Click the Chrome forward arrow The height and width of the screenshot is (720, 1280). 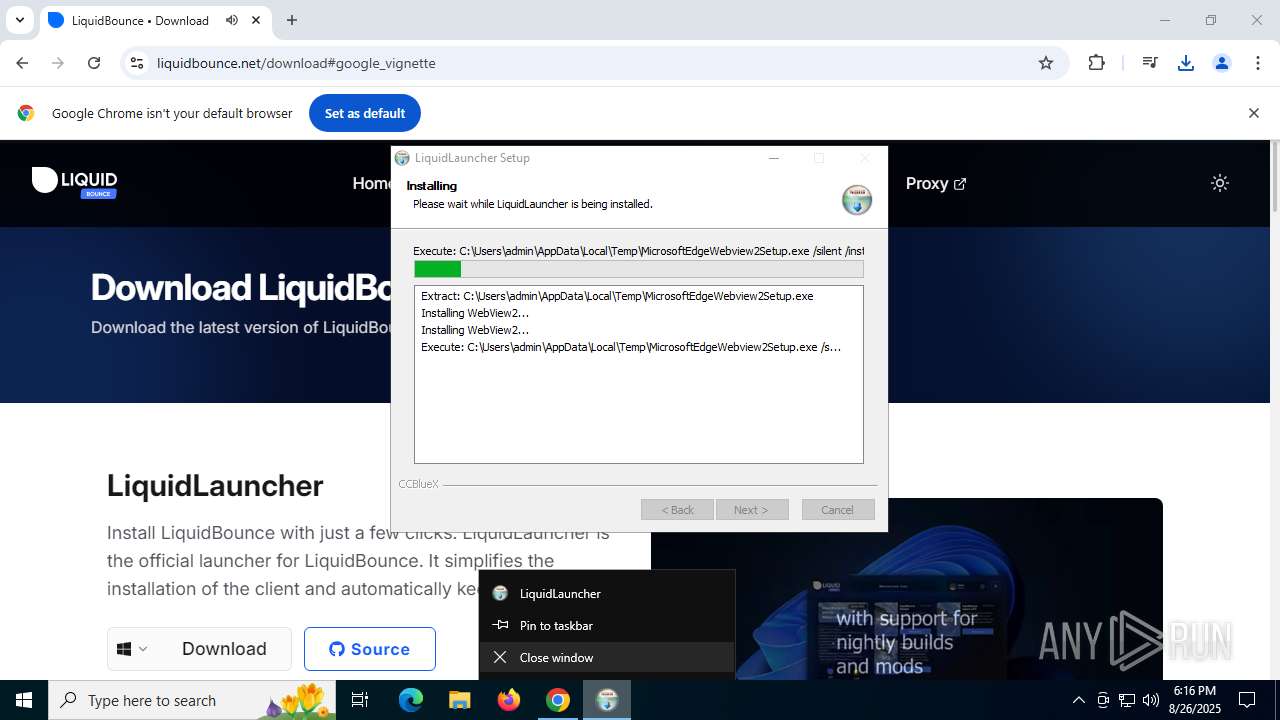coord(58,63)
